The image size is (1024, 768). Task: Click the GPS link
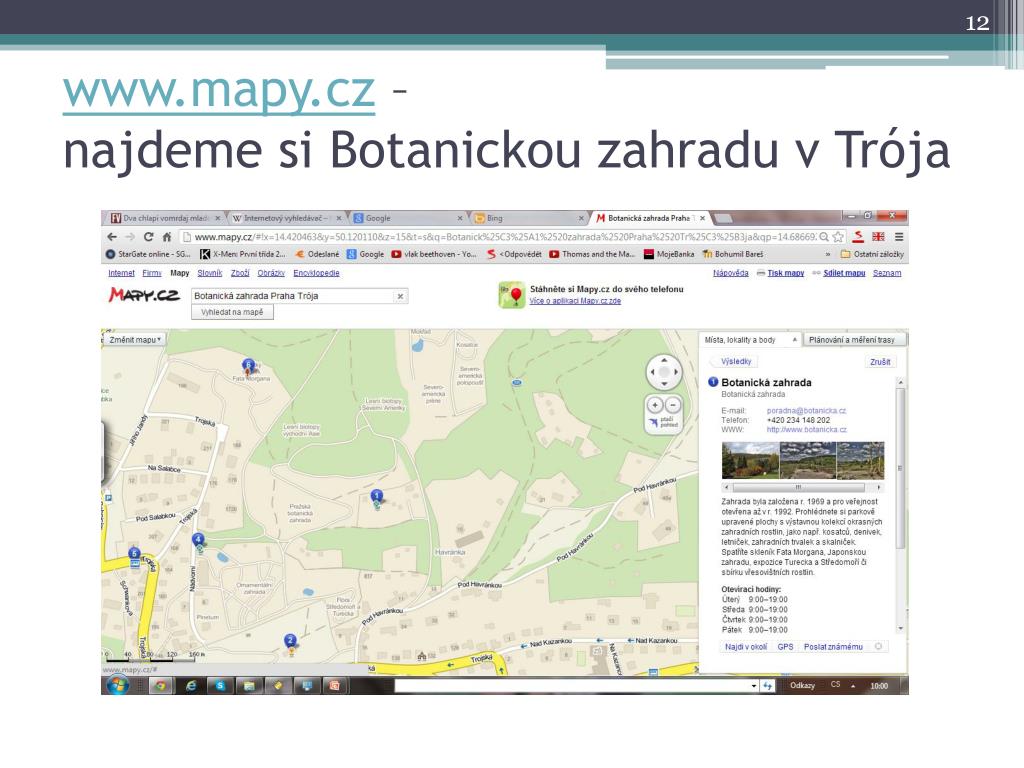[785, 647]
